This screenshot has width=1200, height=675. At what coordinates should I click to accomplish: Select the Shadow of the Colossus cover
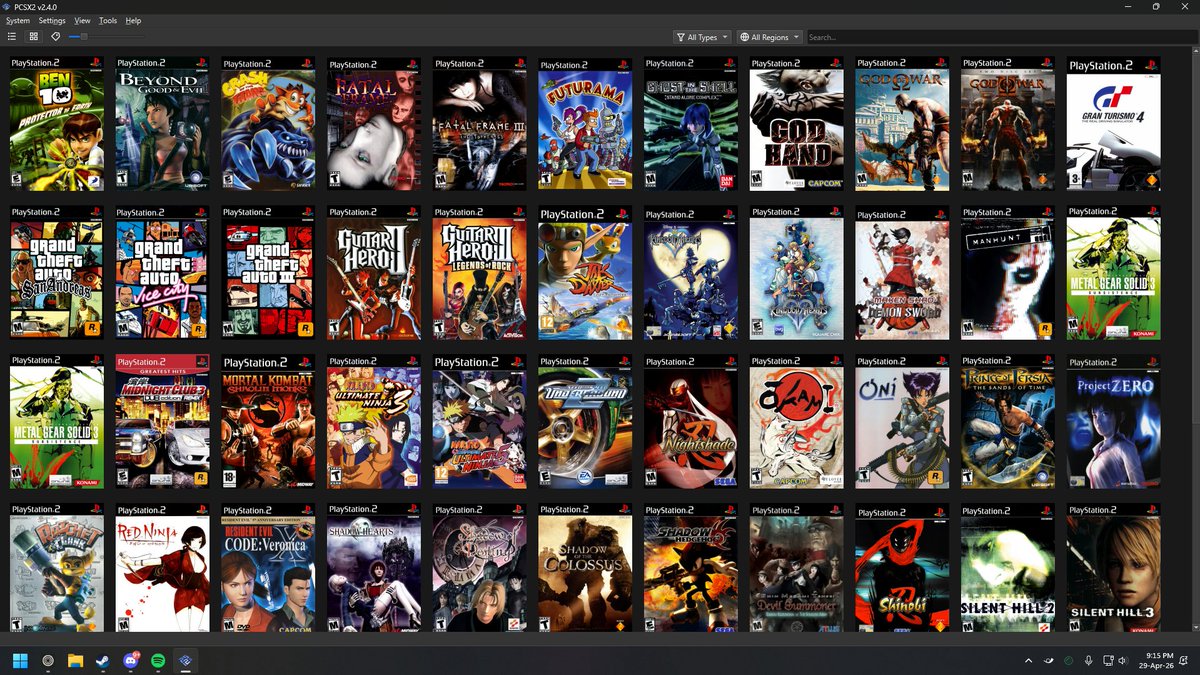click(x=585, y=568)
